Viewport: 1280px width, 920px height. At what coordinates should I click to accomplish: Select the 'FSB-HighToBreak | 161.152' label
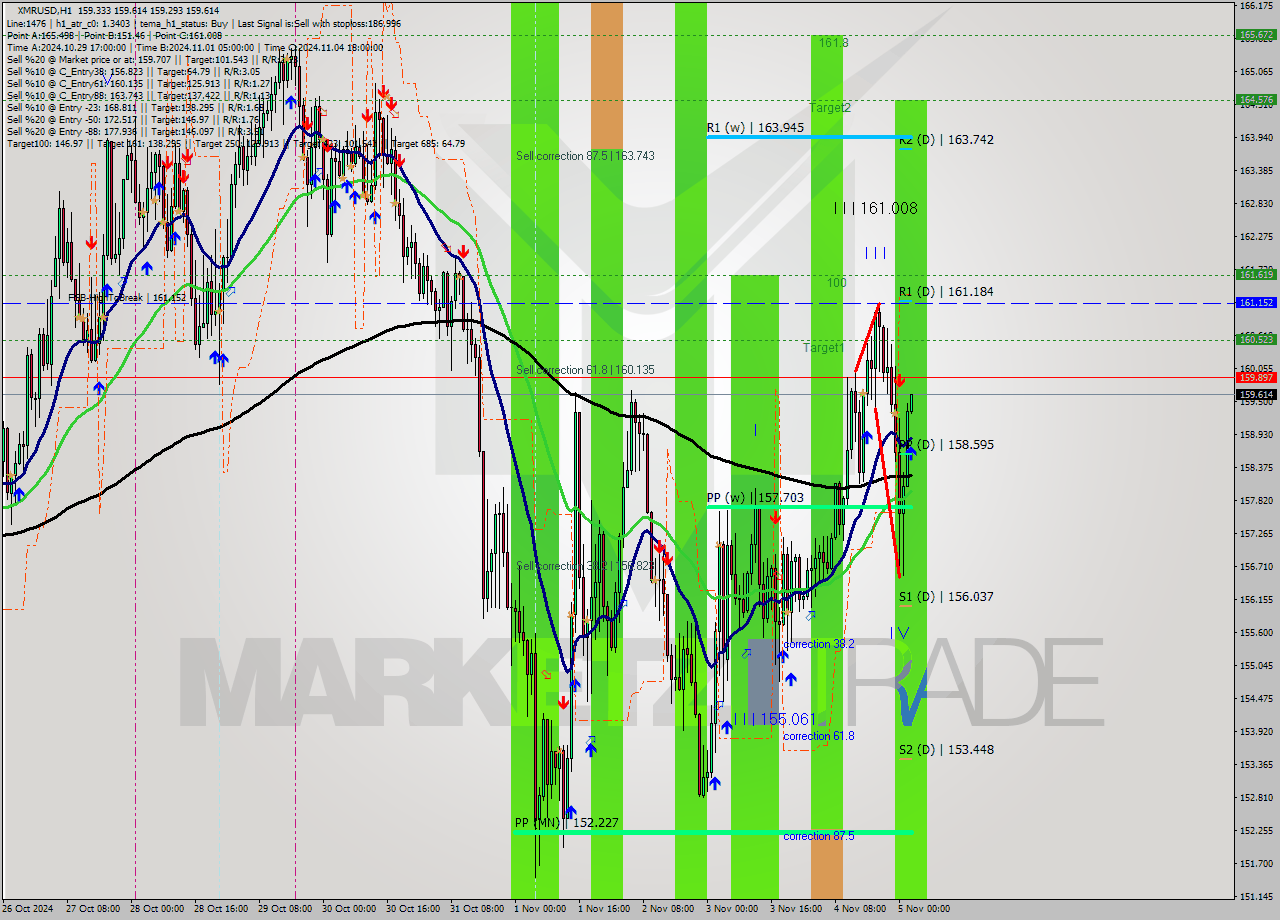point(127,298)
